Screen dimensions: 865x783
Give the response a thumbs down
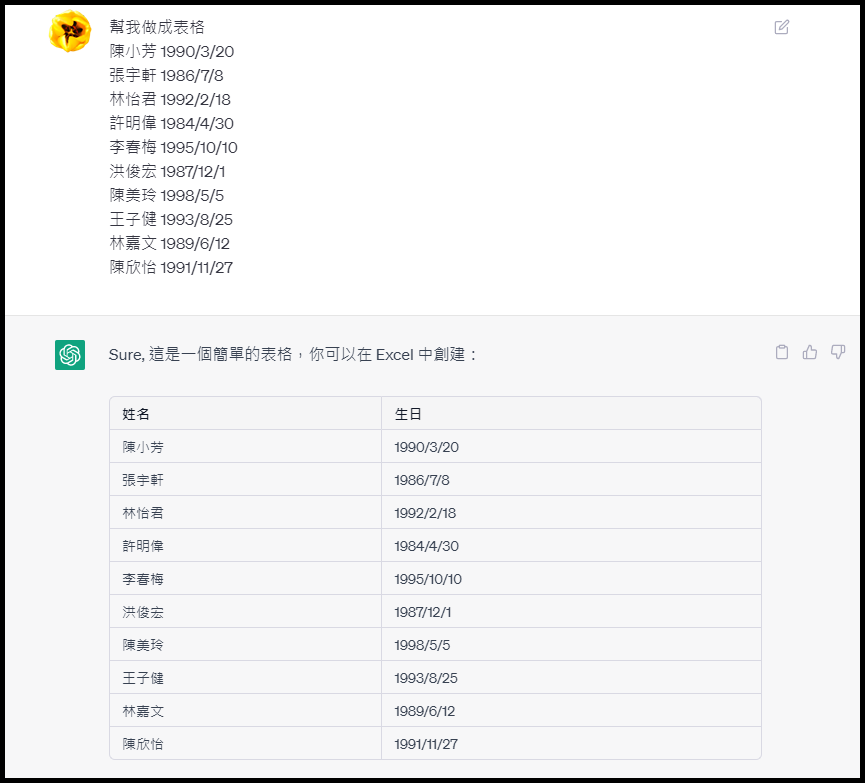(x=838, y=352)
